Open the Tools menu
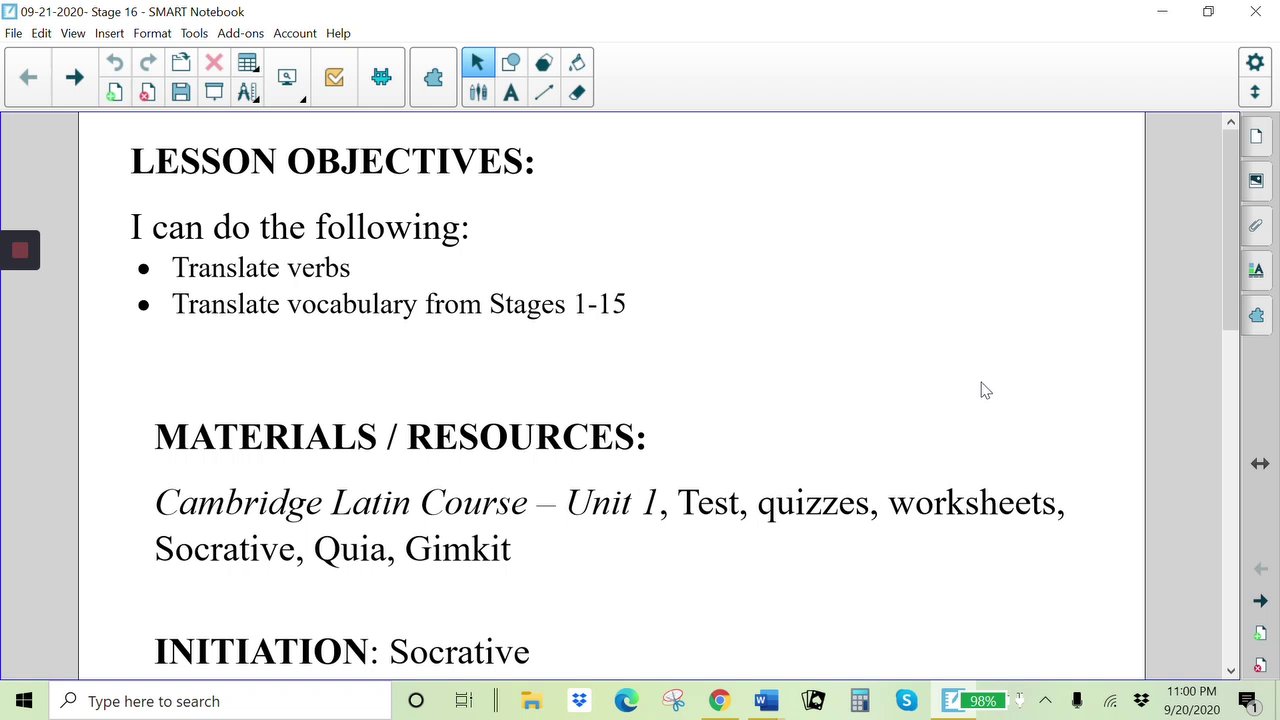The width and height of the screenshot is (1280, 720). [194, 33]
